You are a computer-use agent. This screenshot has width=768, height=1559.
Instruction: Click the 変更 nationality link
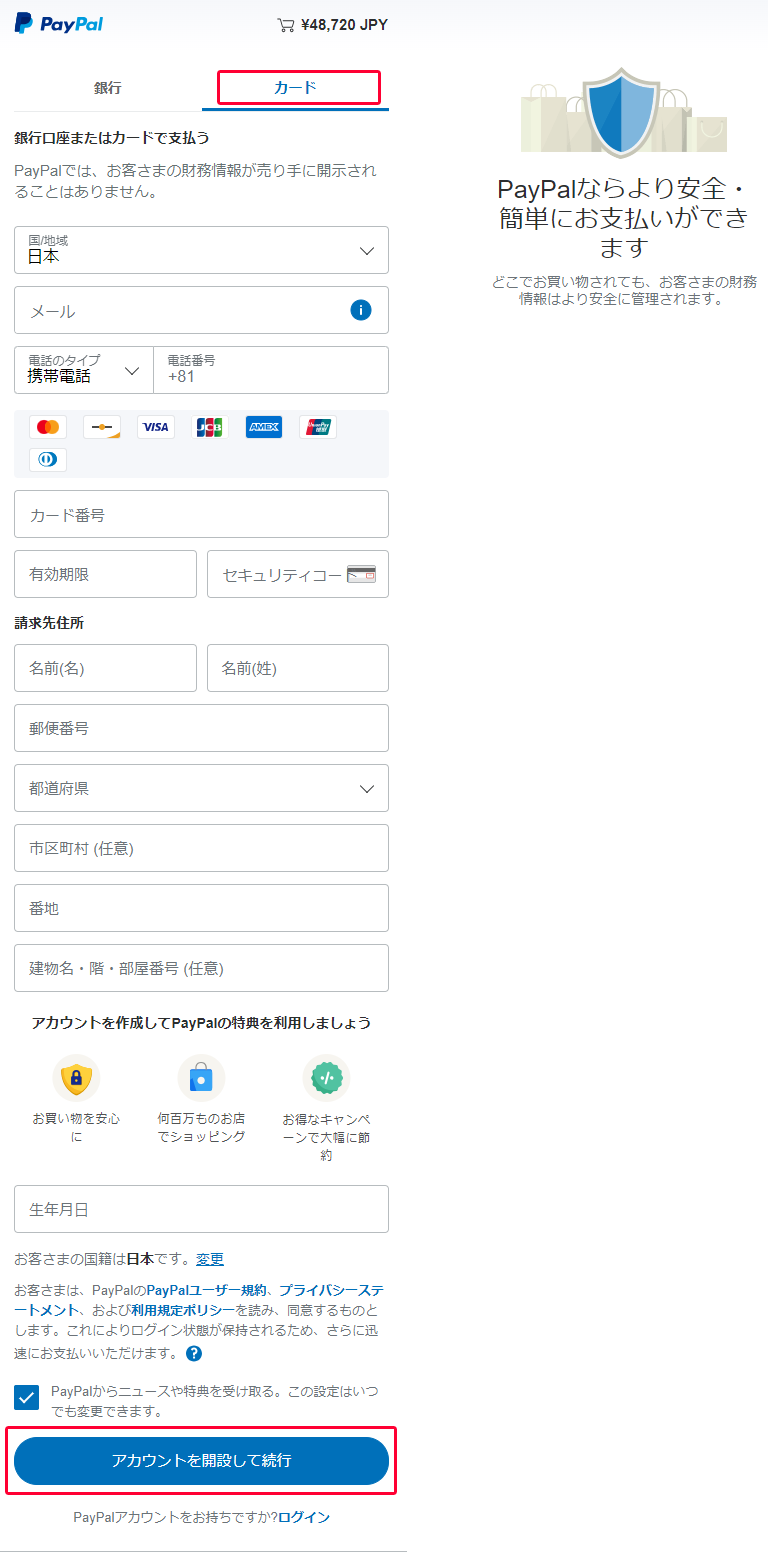click(x=210, y=1259)
